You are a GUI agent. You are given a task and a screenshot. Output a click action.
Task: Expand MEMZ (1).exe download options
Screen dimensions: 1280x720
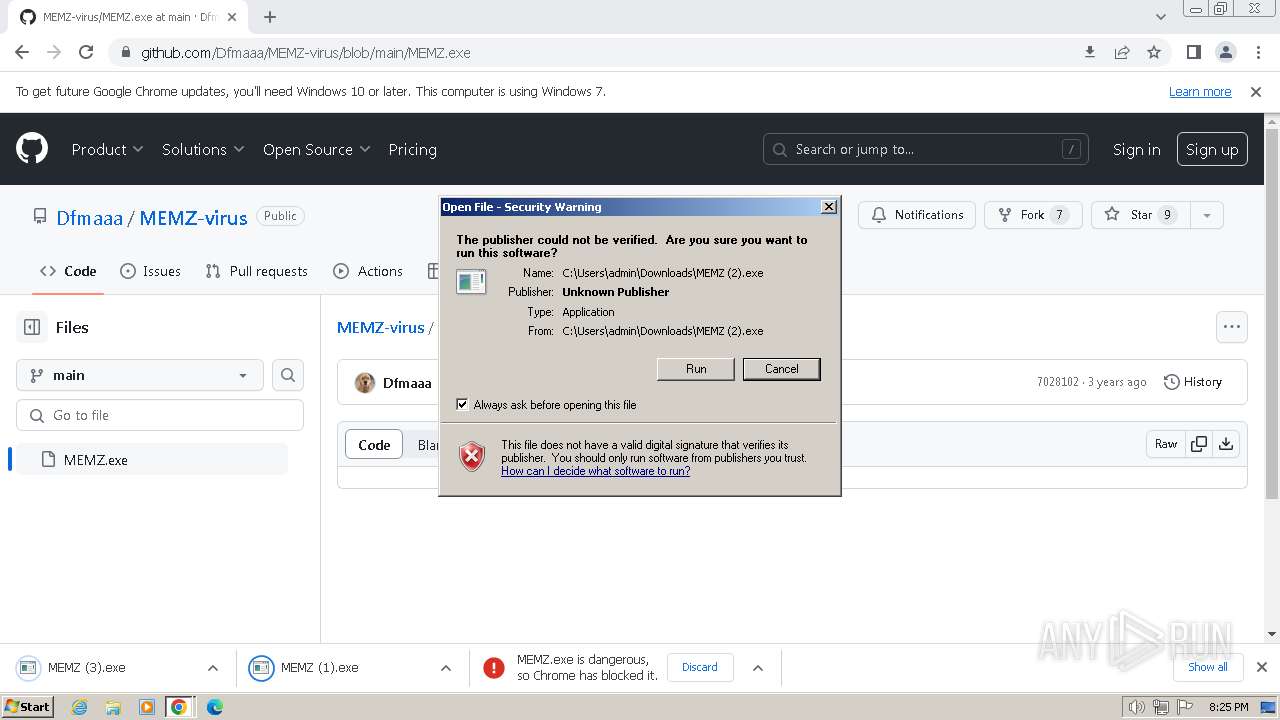pos(446,668)
